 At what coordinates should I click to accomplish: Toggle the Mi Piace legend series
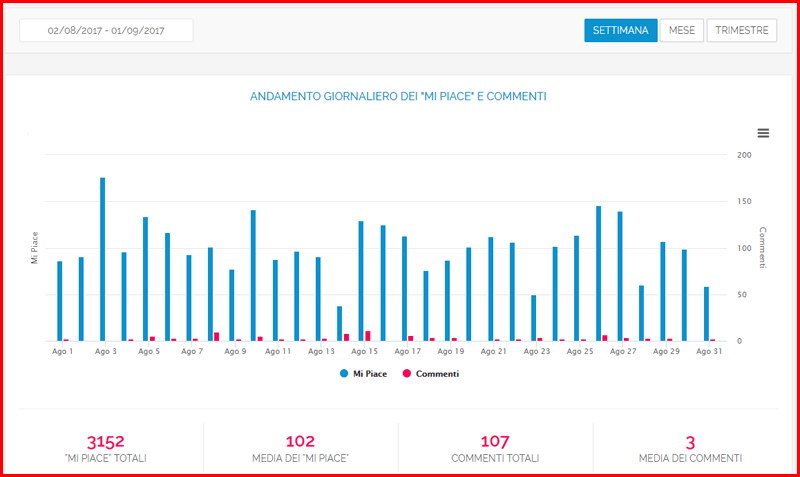click(363, 374)
